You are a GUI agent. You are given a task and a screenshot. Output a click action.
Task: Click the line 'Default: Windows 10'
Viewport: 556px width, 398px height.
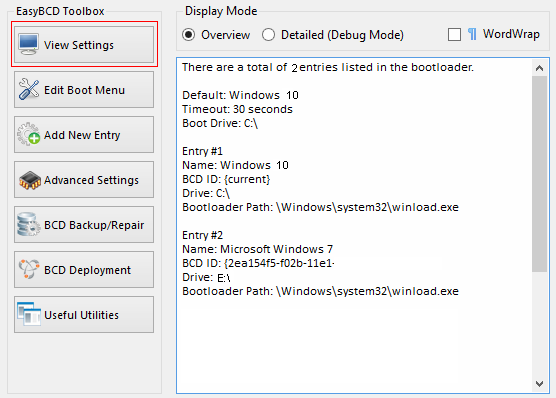coord(240,95)
